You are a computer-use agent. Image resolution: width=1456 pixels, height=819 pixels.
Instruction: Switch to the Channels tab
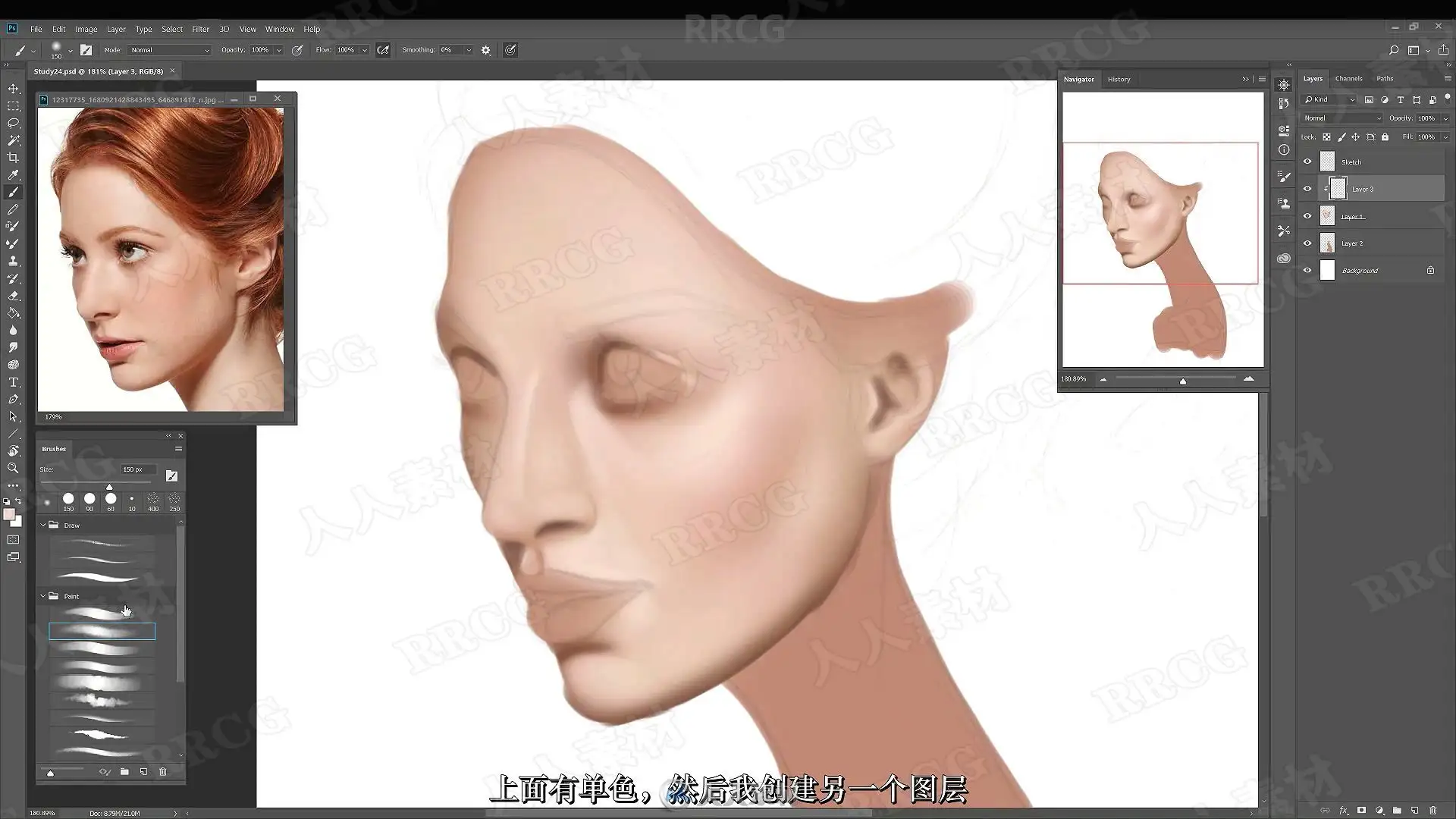[1348, 79]
